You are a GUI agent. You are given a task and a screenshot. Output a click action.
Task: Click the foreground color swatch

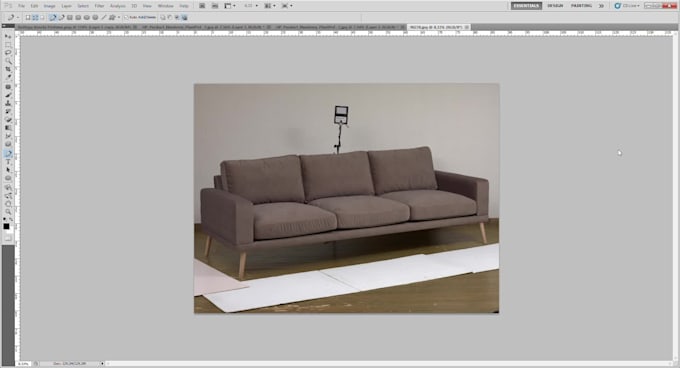coord(6,226)
